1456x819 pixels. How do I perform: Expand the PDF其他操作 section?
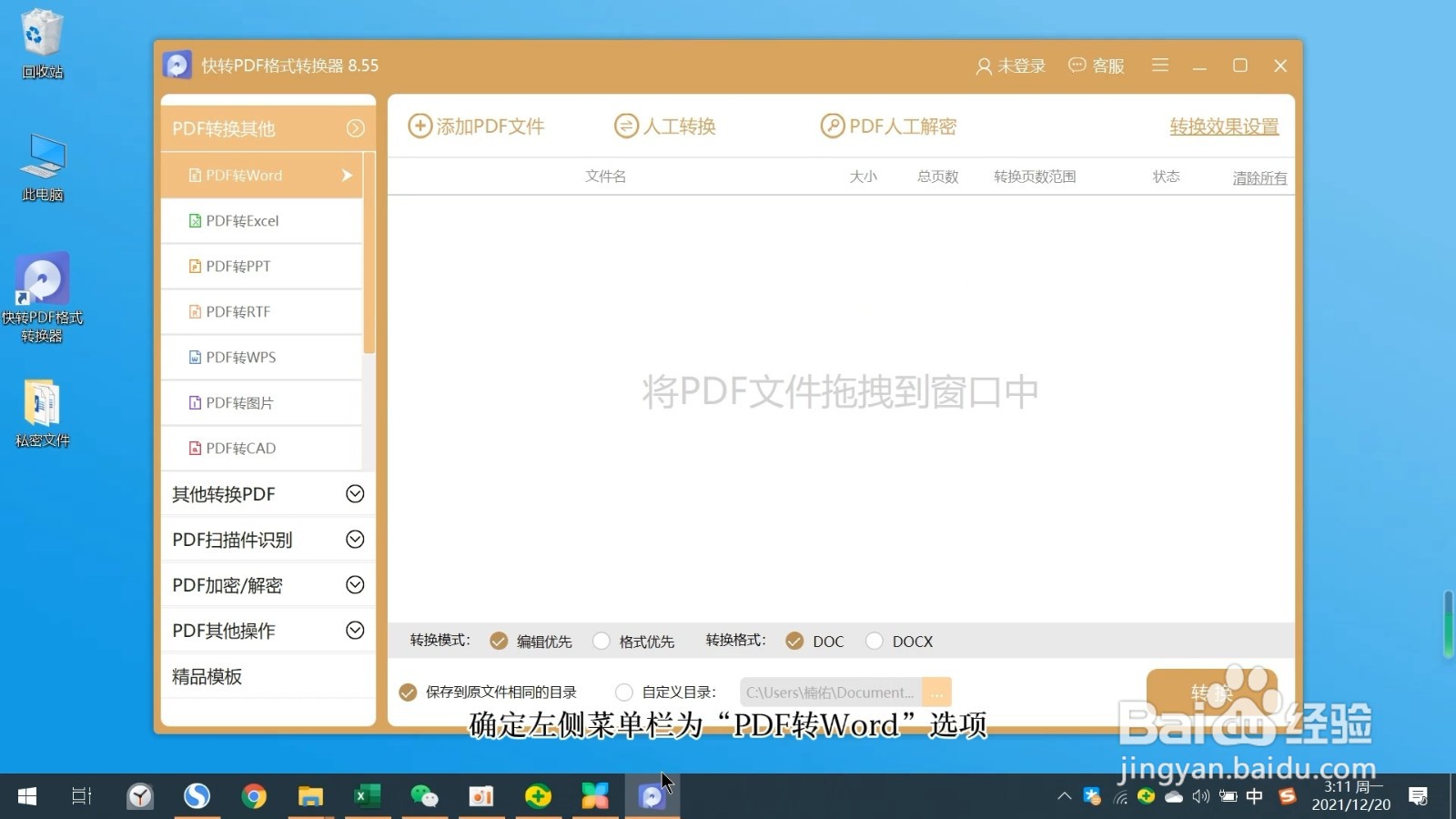click(x=355, y=630)
